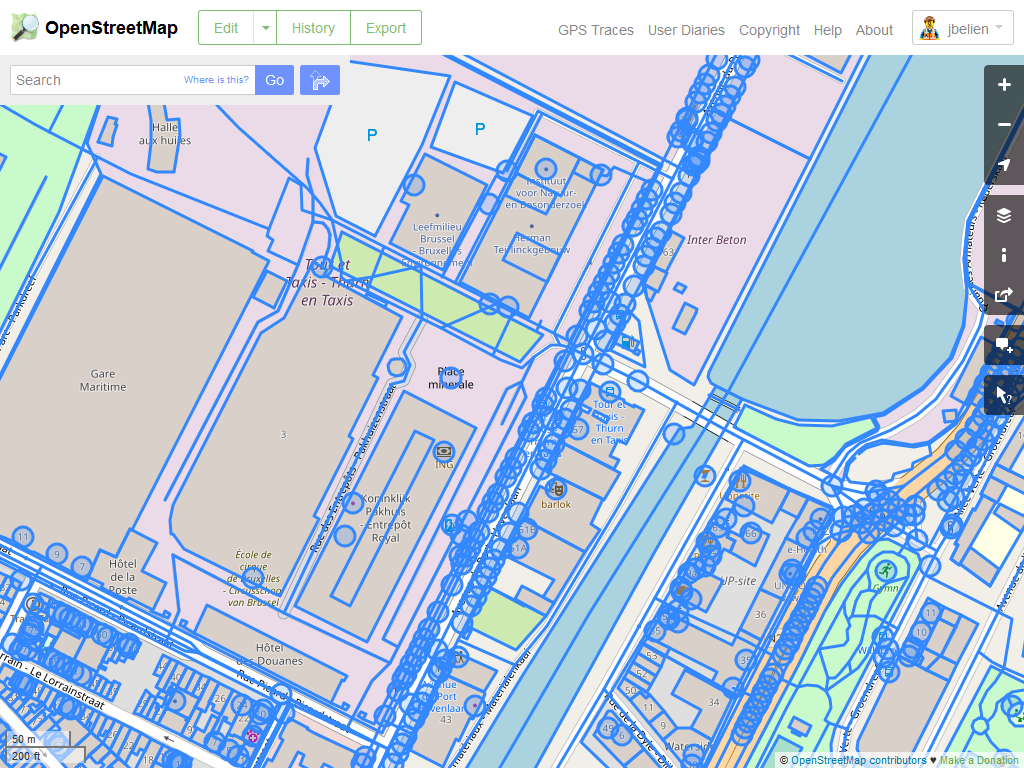Open the History tab

313,28
